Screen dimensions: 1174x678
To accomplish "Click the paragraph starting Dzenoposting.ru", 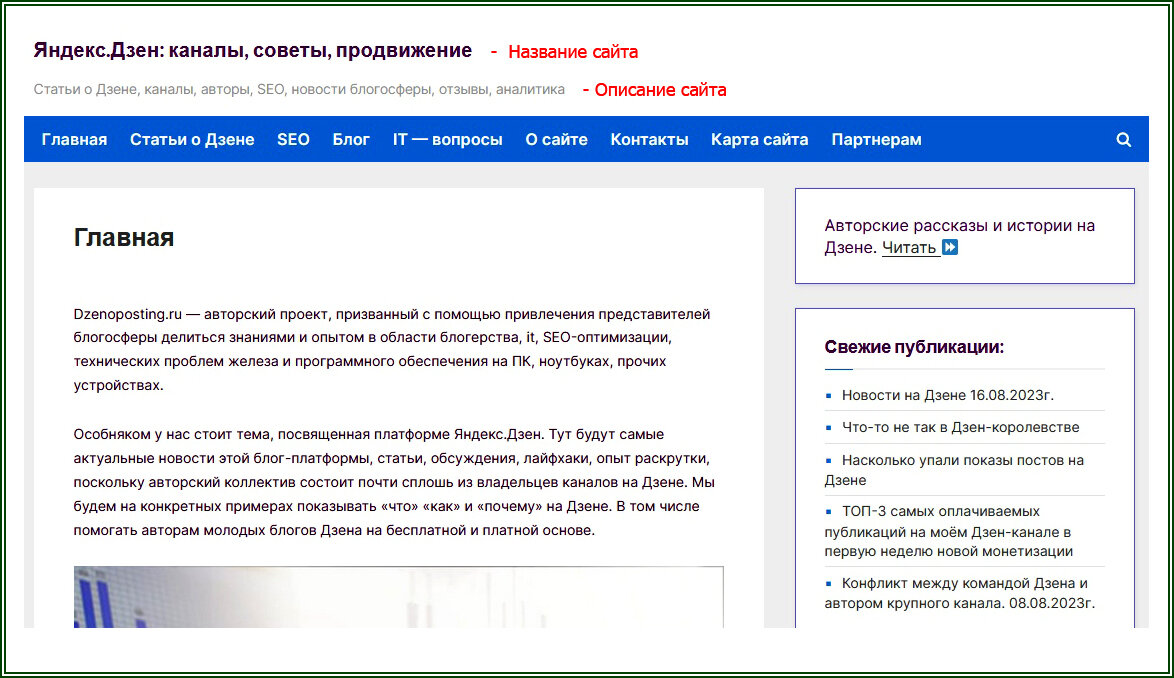I will [392, 349].
